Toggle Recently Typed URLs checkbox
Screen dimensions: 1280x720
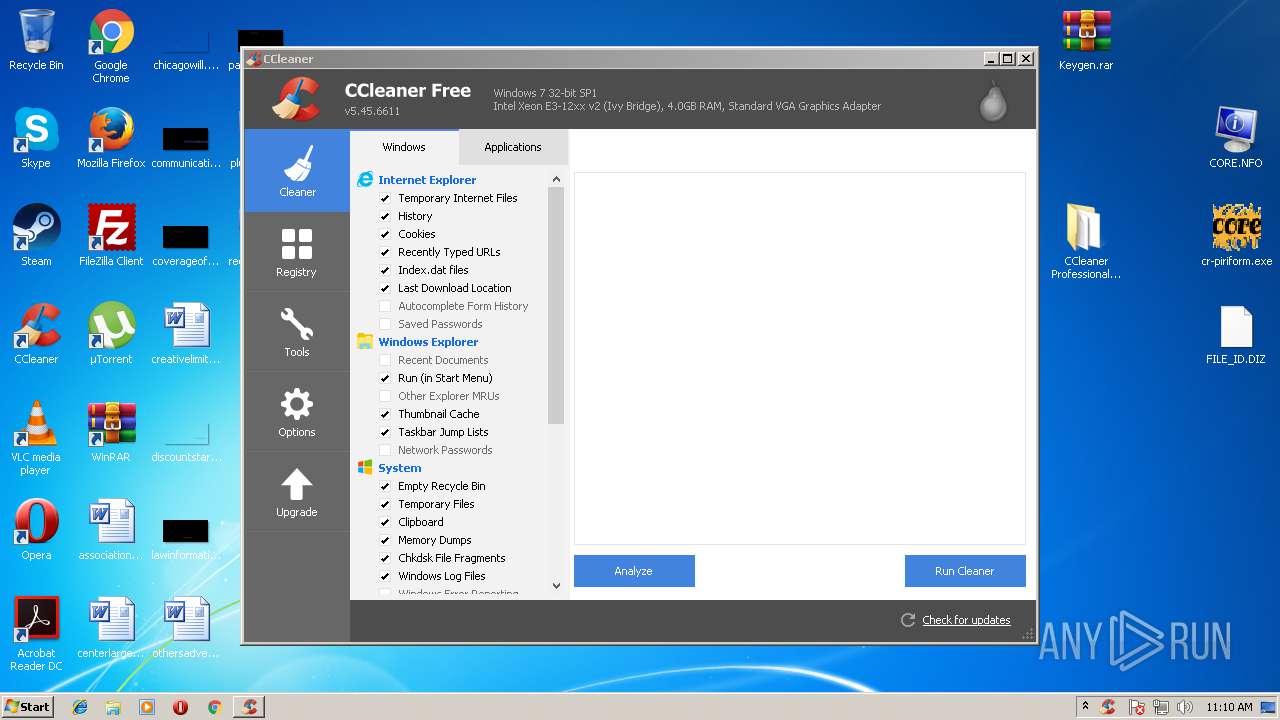[x=385, y=252]
